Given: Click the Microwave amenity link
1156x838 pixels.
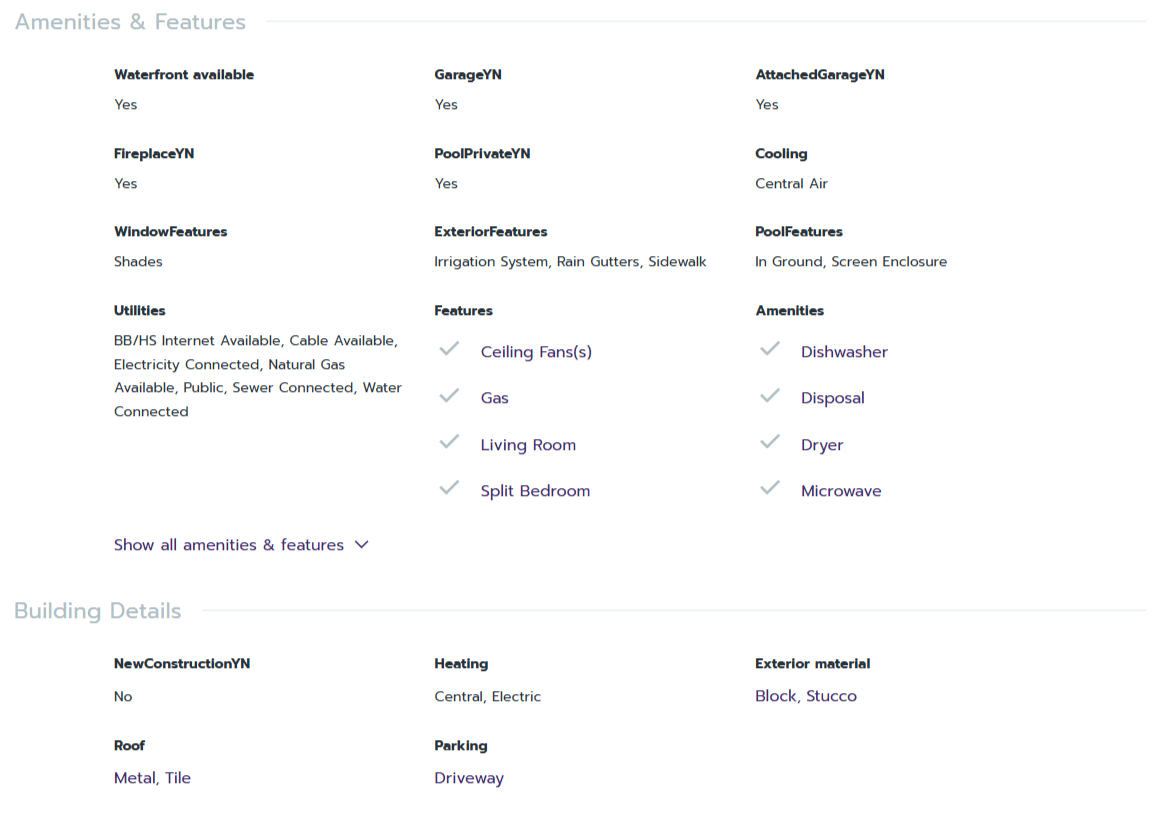Looking at the screenshot, I should click(x=841, y=491).
